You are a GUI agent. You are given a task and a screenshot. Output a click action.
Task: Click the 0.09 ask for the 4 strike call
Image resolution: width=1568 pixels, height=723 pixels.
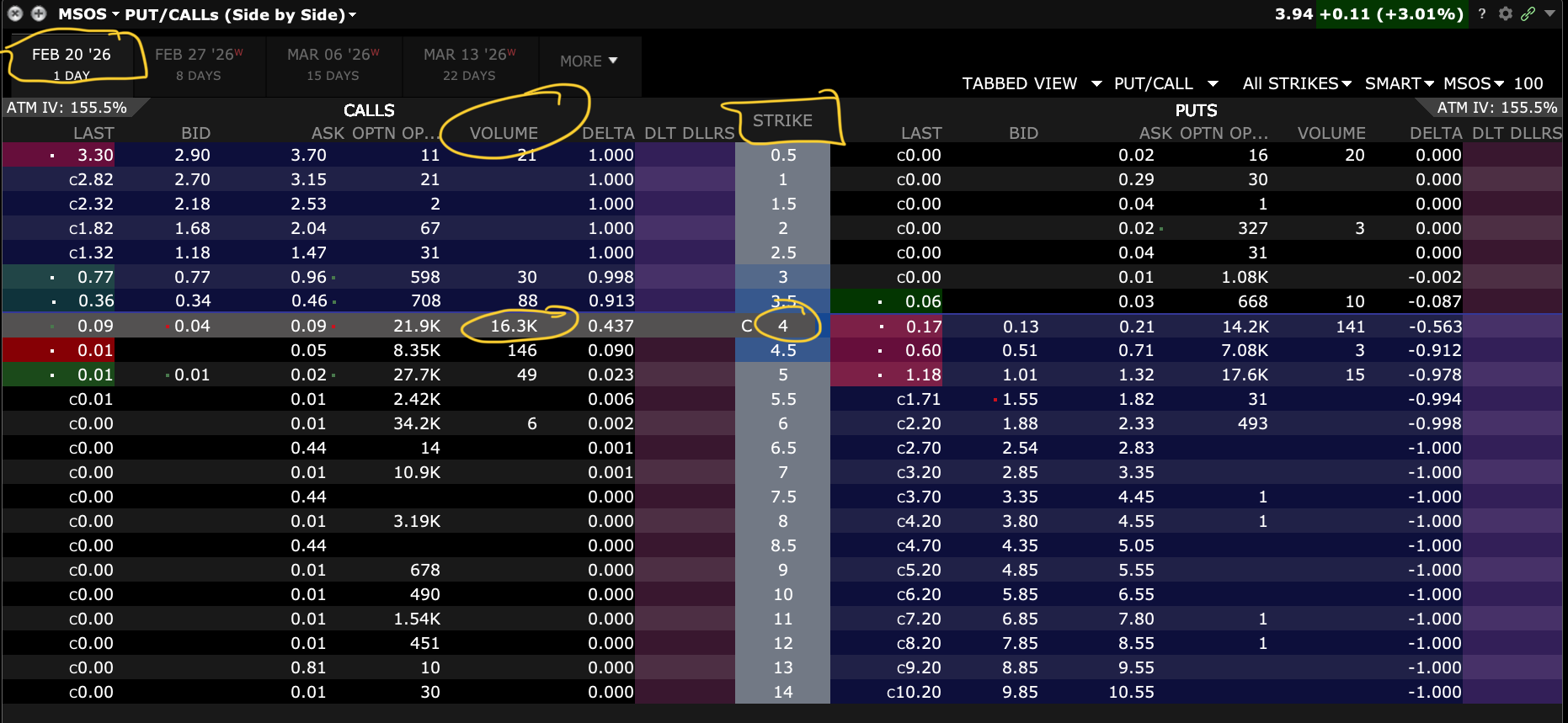308,326
